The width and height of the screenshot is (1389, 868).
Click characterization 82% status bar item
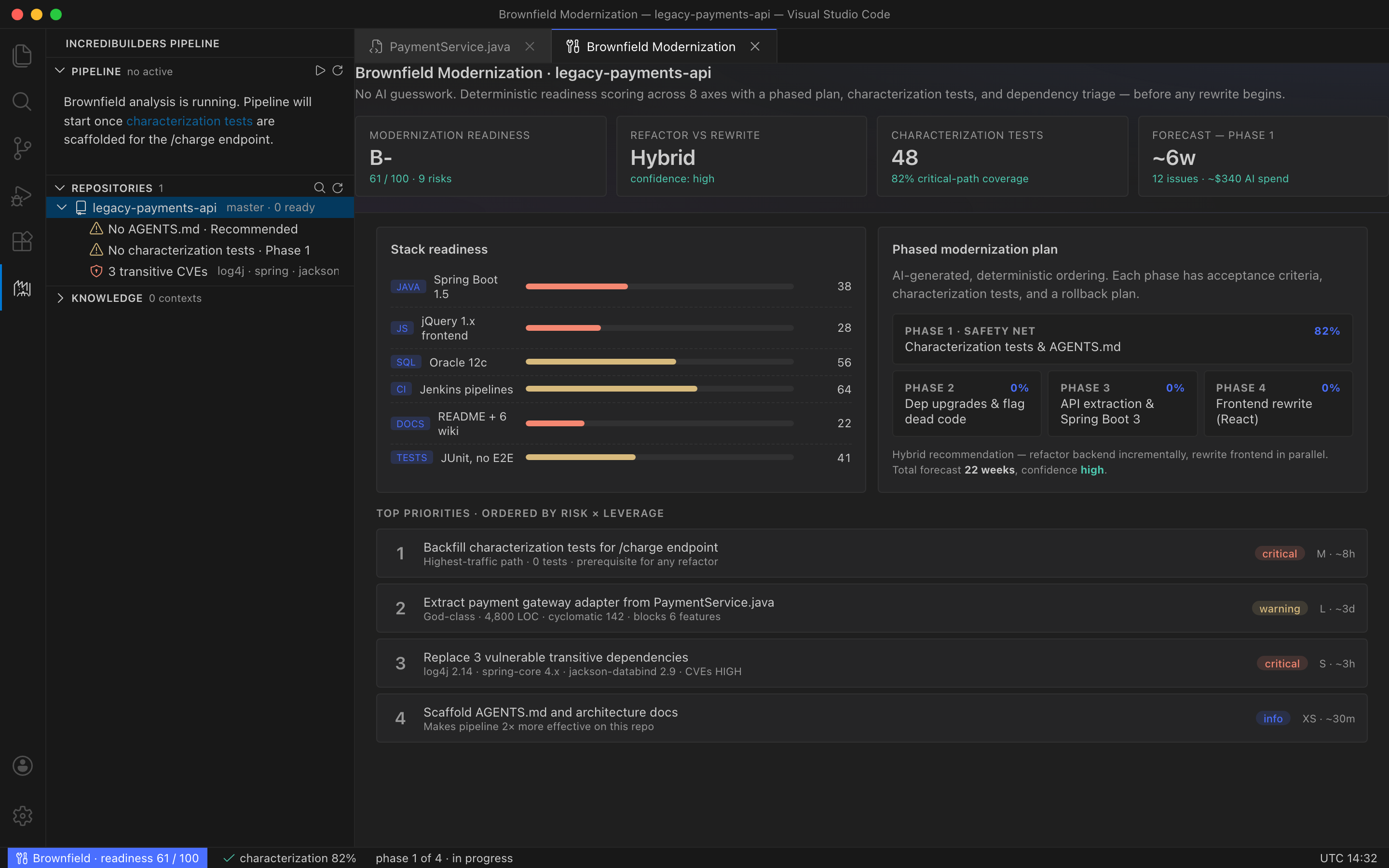289,858
